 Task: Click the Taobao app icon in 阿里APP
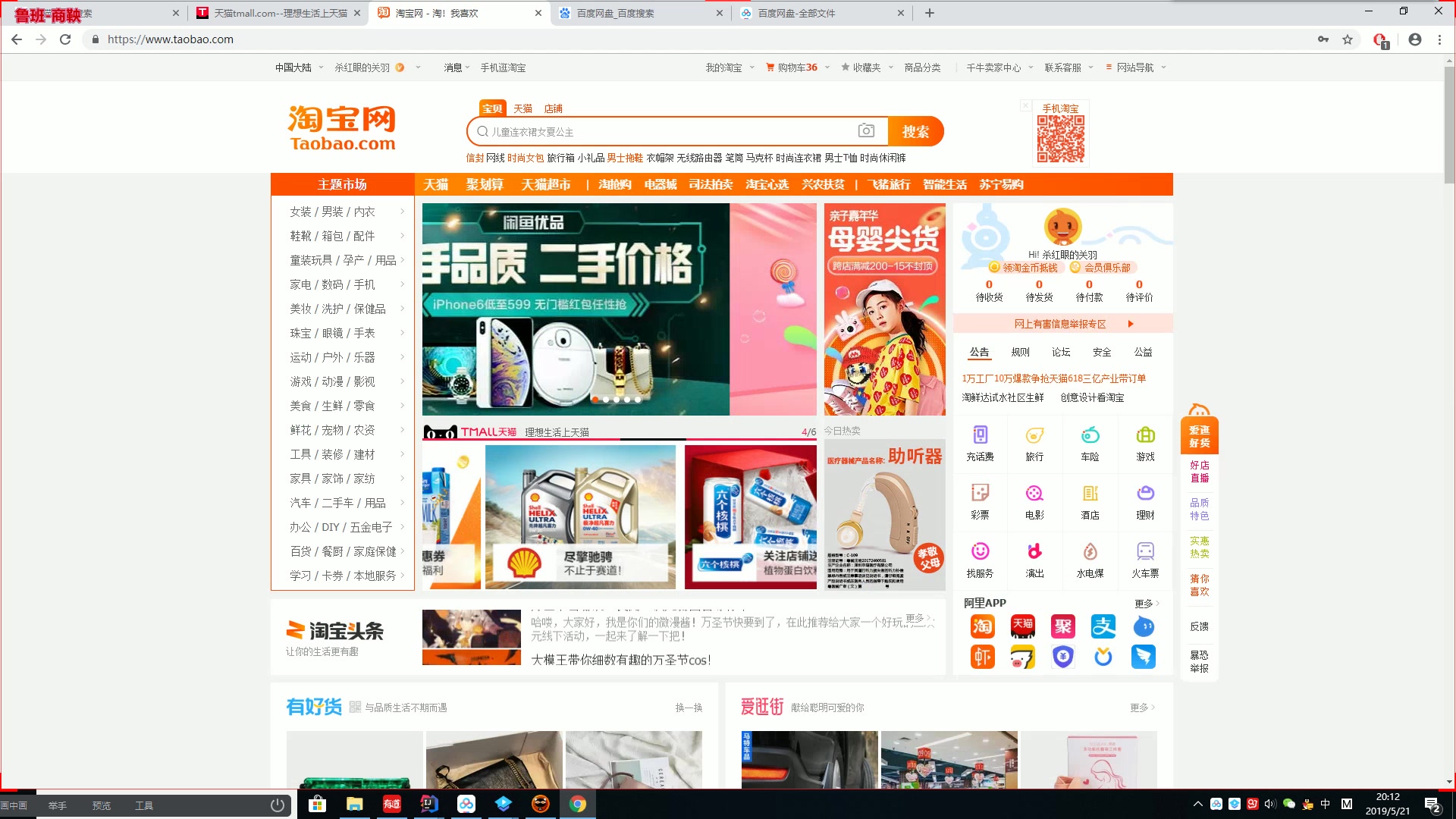pos(982,626)
